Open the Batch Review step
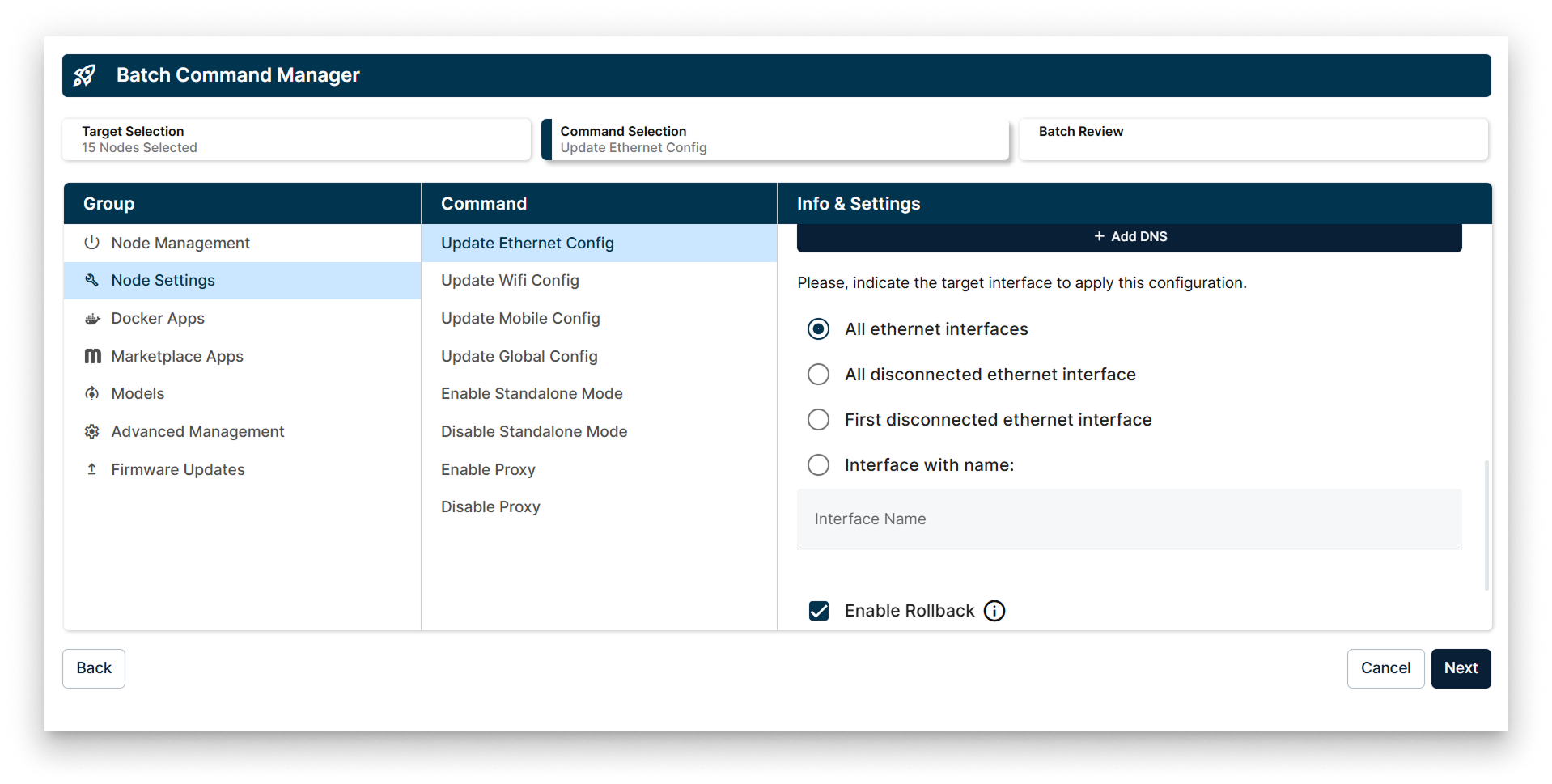Viewport: 1552px width, 784px height. (x=1253, y=139)
